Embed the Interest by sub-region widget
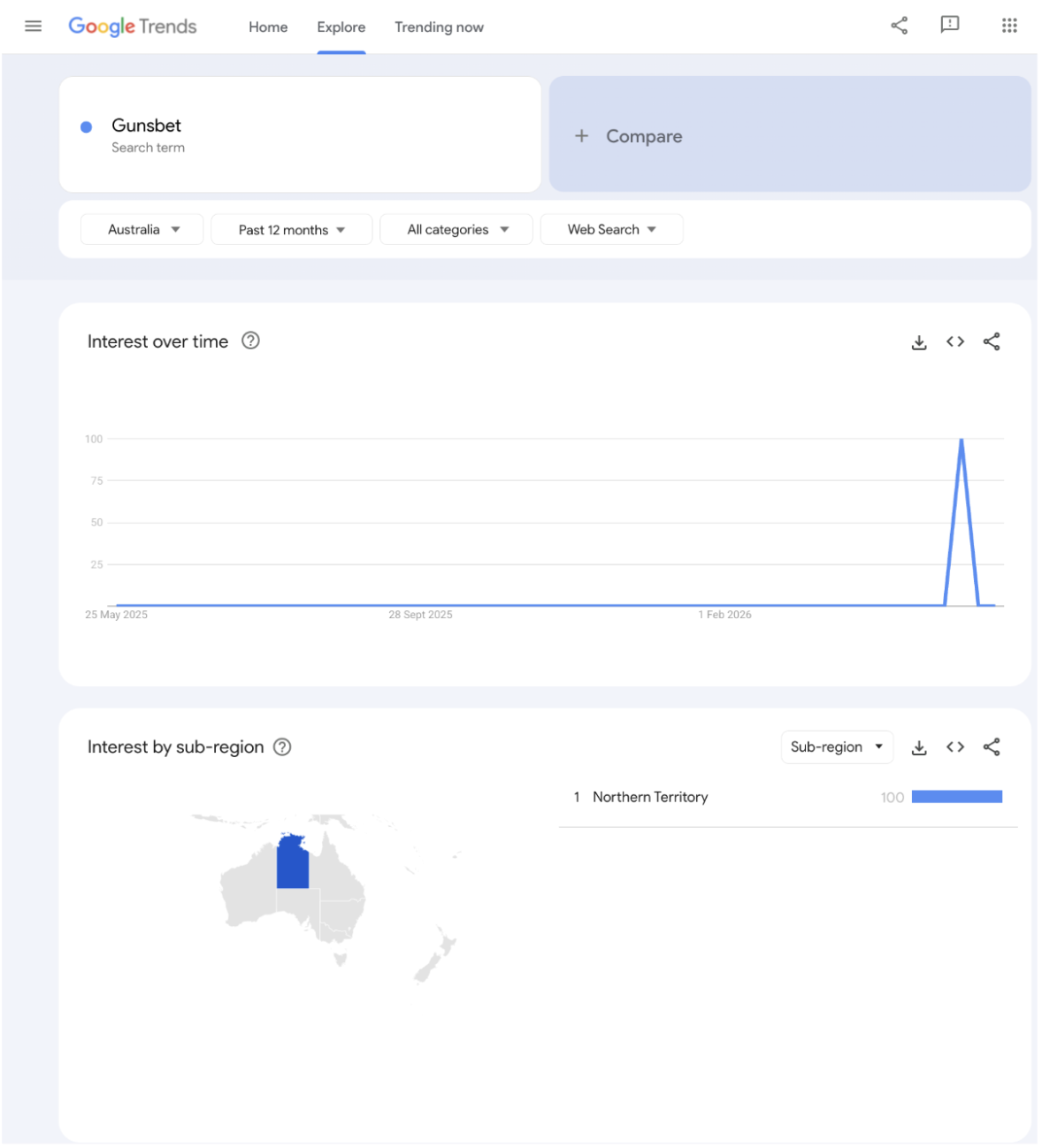1042x1148 pixels. pos(955,747)
